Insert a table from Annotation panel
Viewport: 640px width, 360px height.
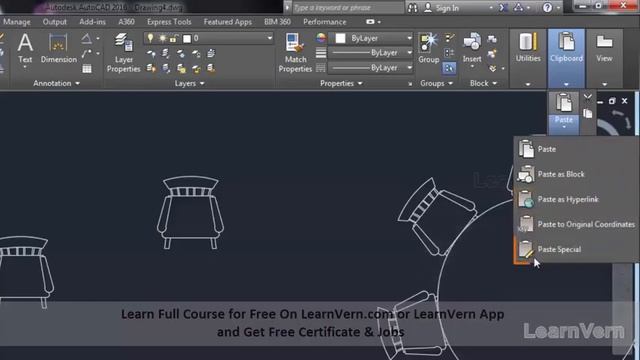click(x=87, y=69)
